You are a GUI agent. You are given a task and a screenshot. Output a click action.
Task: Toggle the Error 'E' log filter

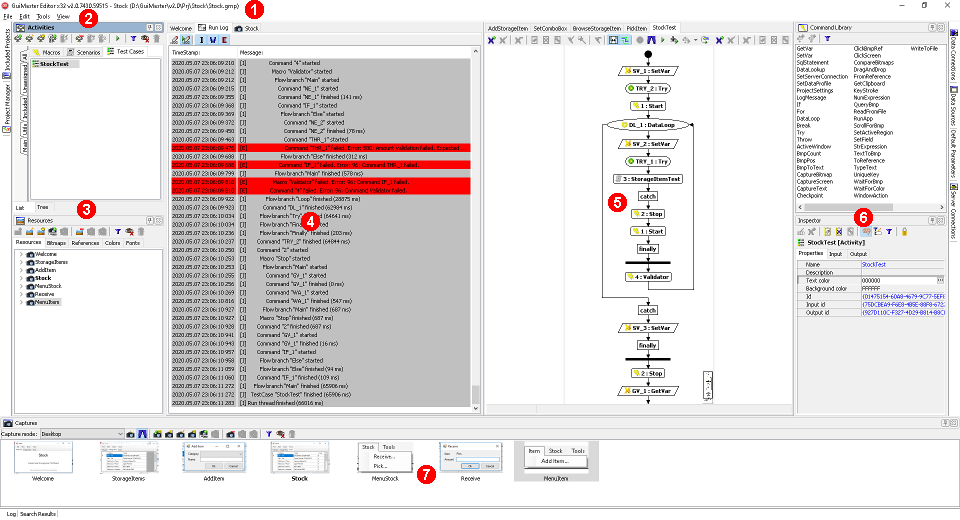click(x=222, y=40)
